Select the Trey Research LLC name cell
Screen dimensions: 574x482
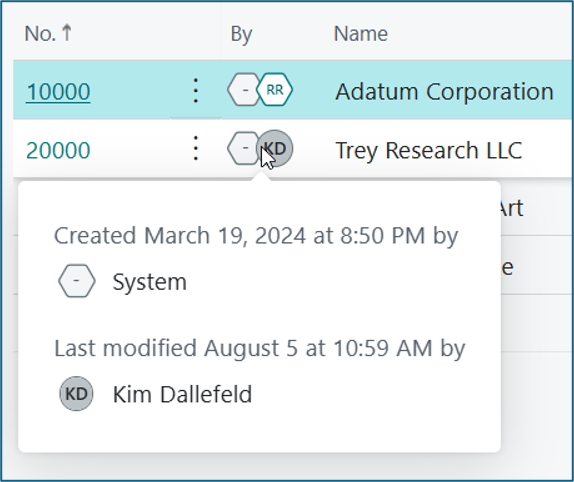click(x=429, y=150)
